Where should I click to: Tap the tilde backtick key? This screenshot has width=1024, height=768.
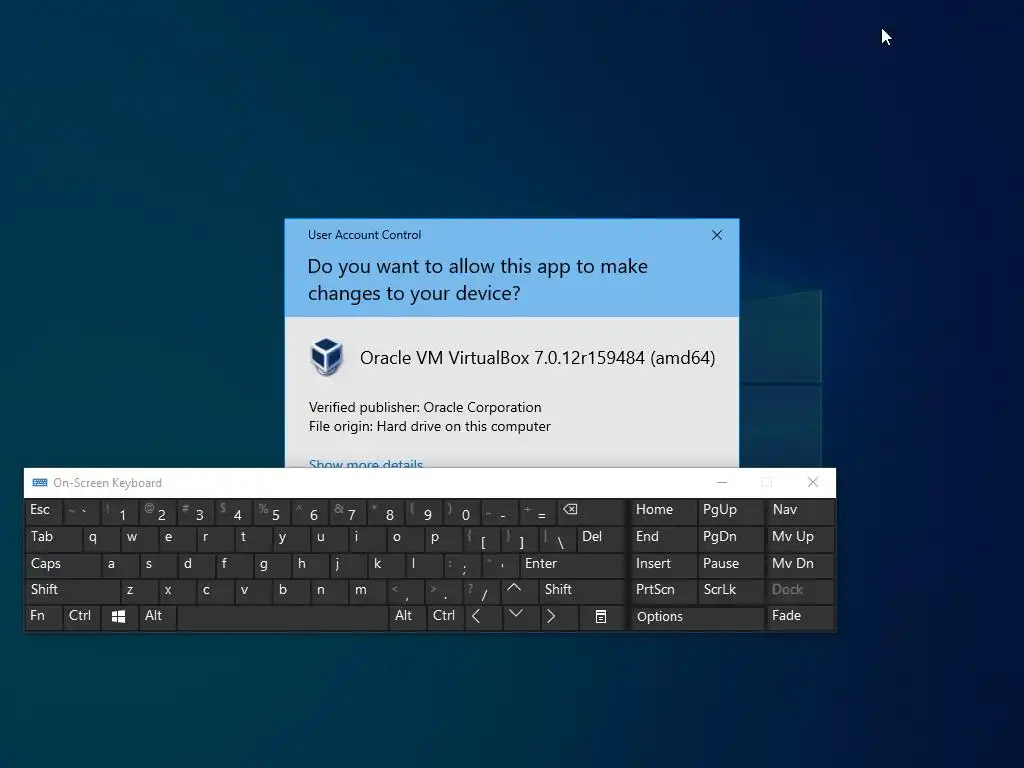pyautogui.click(x=81, y=513)
